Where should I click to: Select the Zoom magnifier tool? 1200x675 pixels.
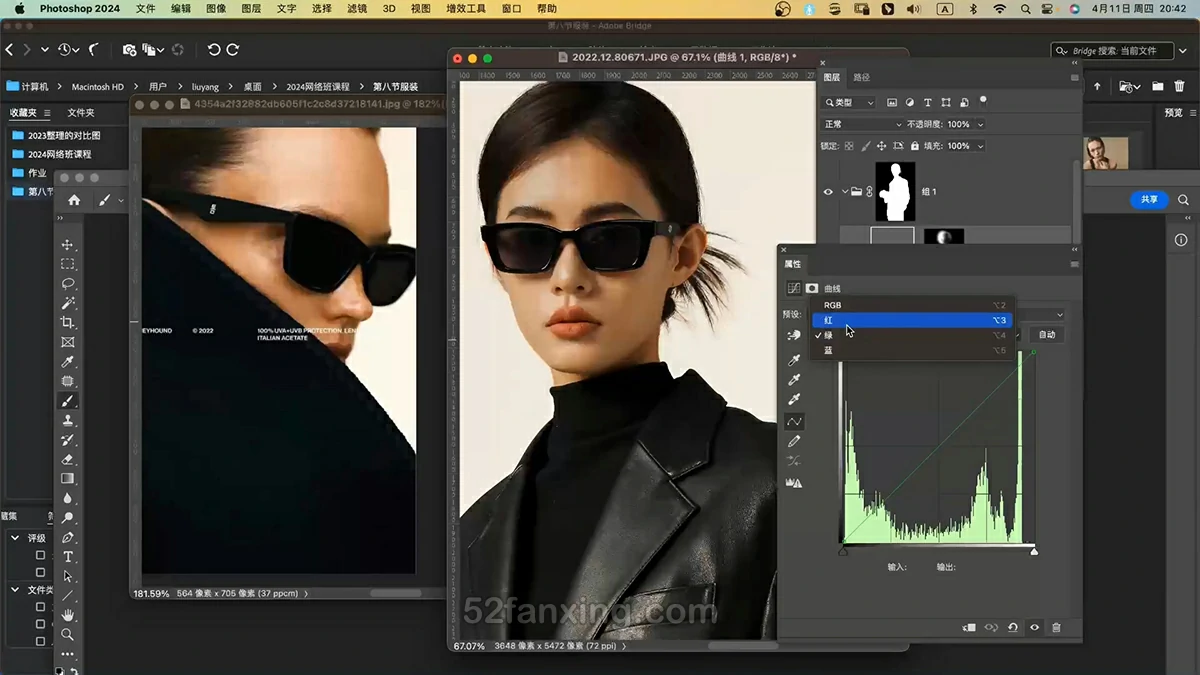68,635
